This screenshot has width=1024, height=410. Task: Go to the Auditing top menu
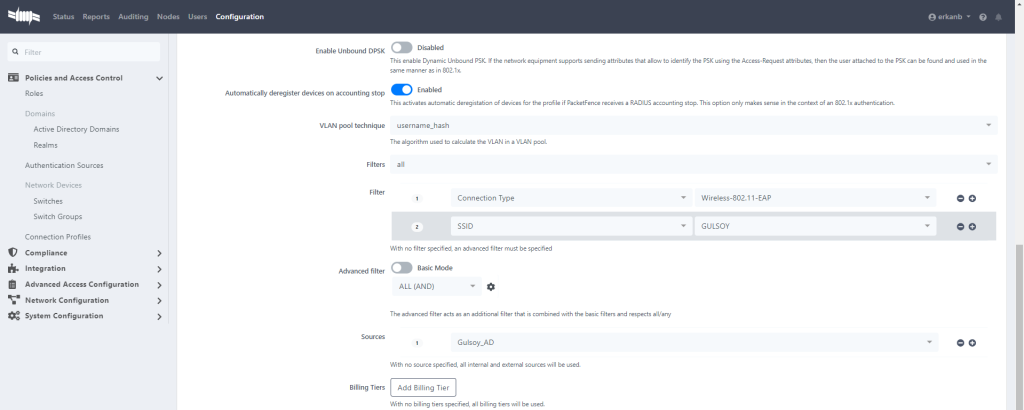pos(133,17)
